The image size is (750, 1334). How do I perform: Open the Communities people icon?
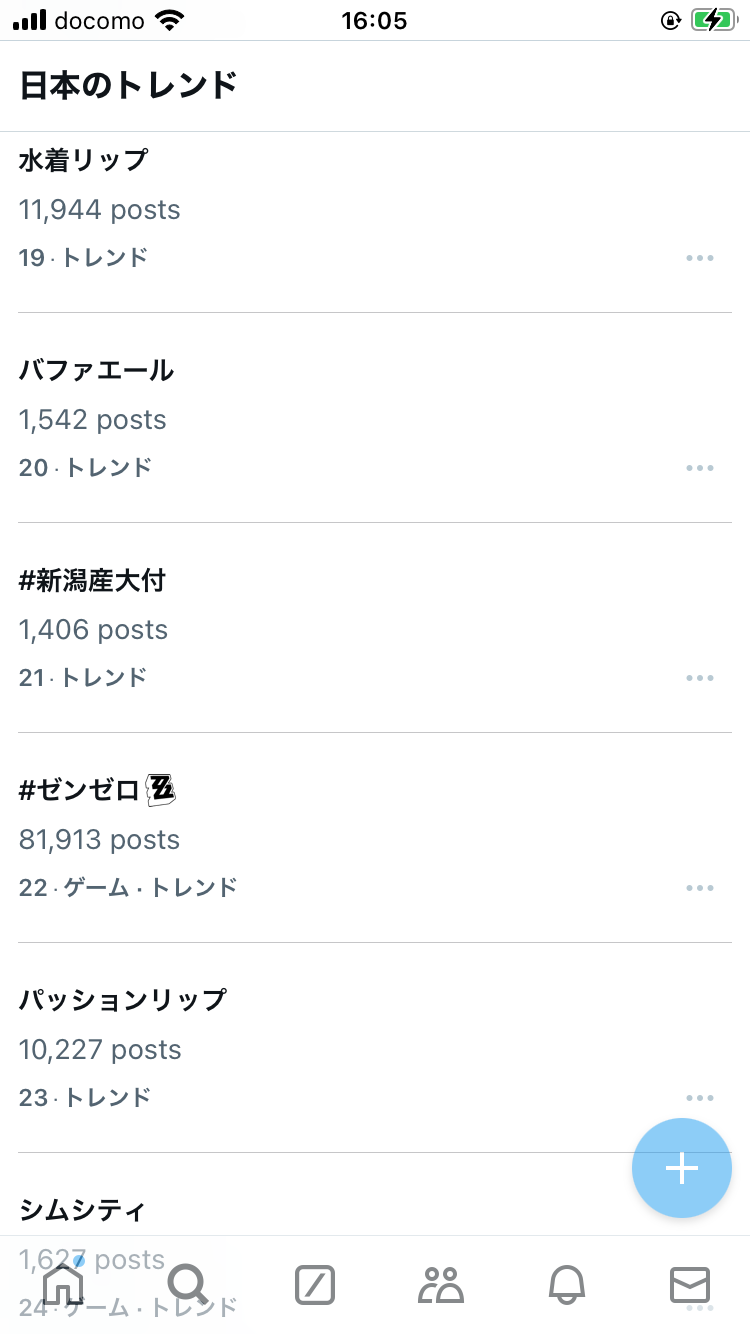[440, 1285]
